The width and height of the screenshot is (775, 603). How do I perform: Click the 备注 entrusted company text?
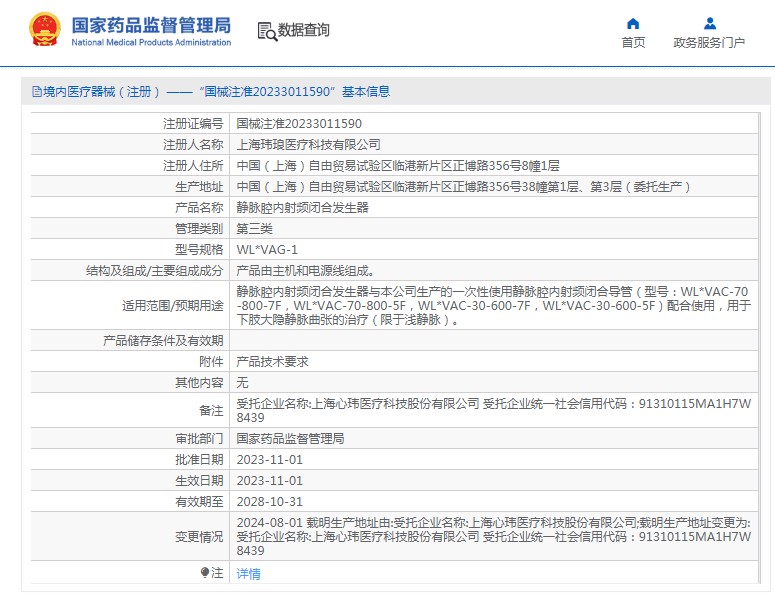(x=493, y=410)
